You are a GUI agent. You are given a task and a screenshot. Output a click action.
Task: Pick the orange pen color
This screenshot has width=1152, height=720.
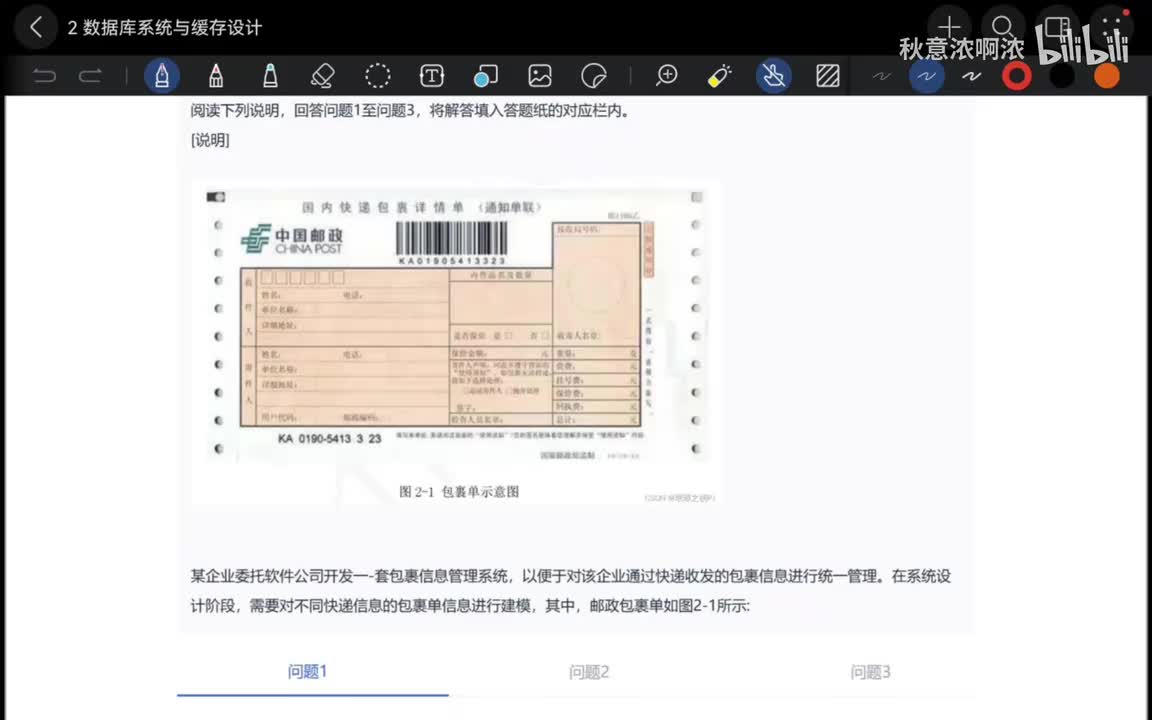click(1106, 76)
